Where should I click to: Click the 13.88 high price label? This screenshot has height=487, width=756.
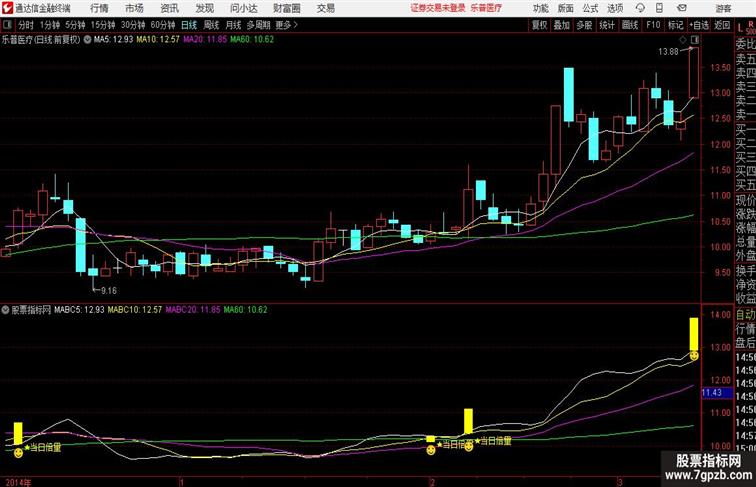pyautogui.click(x=668, y=52)
